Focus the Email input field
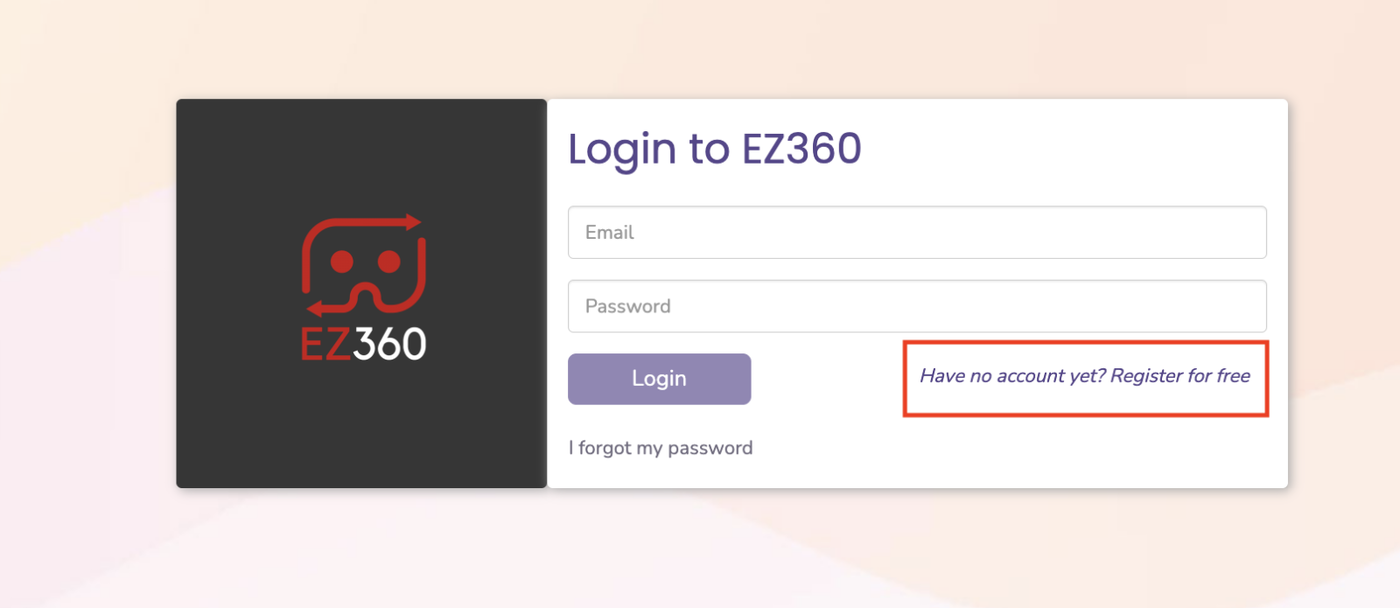The width and height of the screenshot is (1400, 608). tap(917, 232)
